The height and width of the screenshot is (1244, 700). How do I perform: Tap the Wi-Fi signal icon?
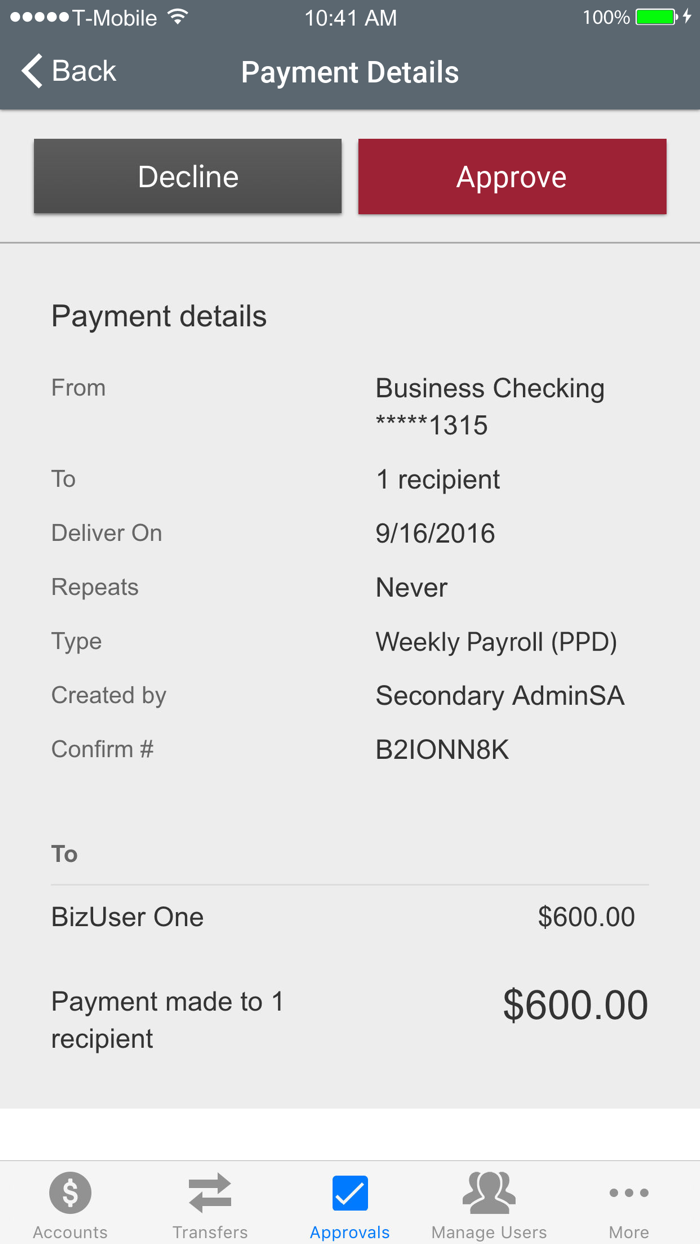pos(178,17)
